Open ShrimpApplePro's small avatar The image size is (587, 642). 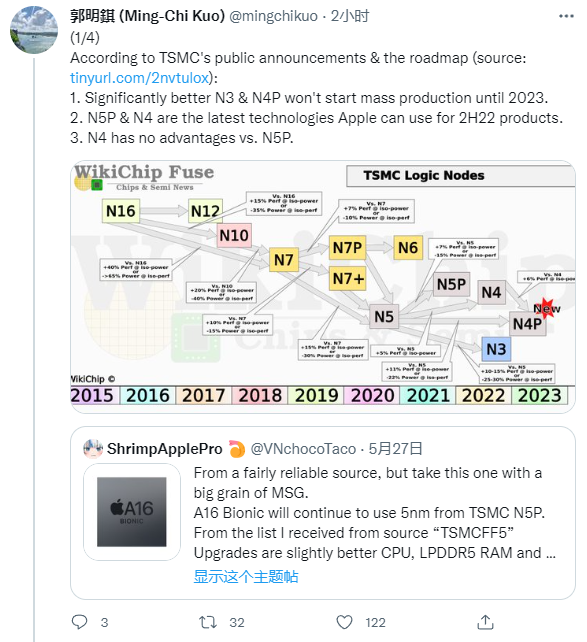pos(93,449)
